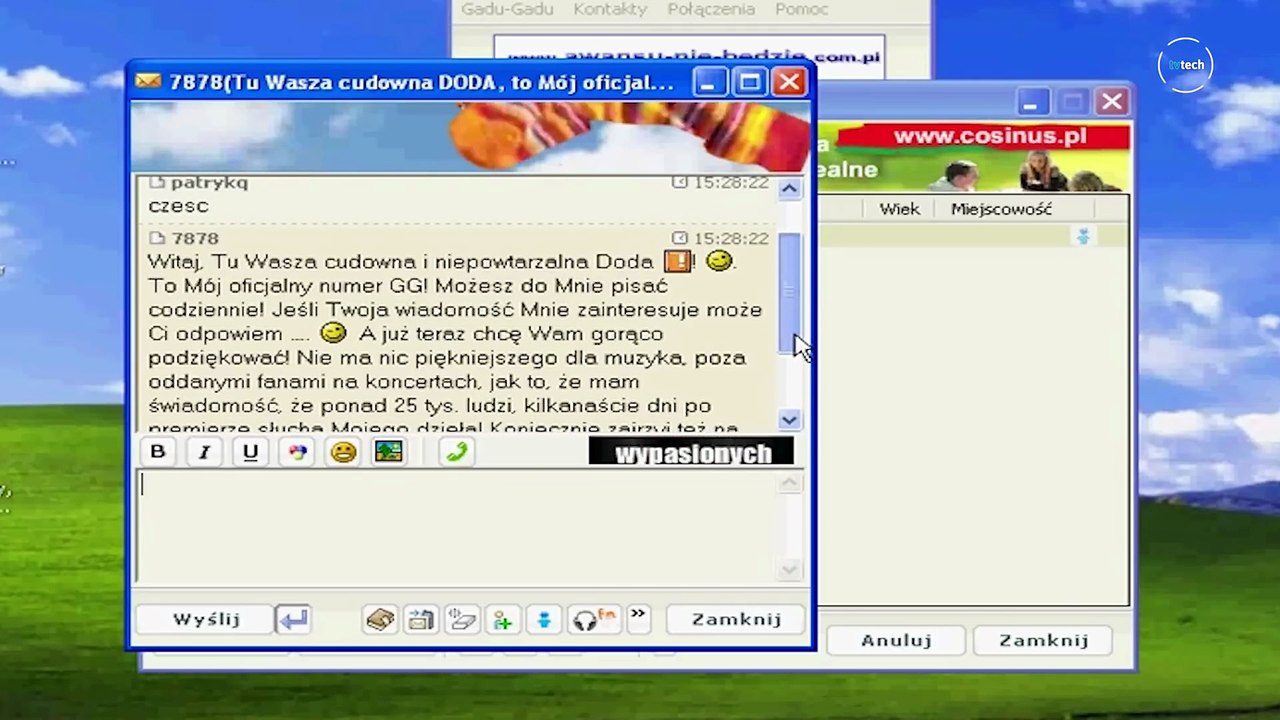Click the envelope icon in chat title bar
The width and height of the screenshot is (1280, 720).
(x=148, y=81)
